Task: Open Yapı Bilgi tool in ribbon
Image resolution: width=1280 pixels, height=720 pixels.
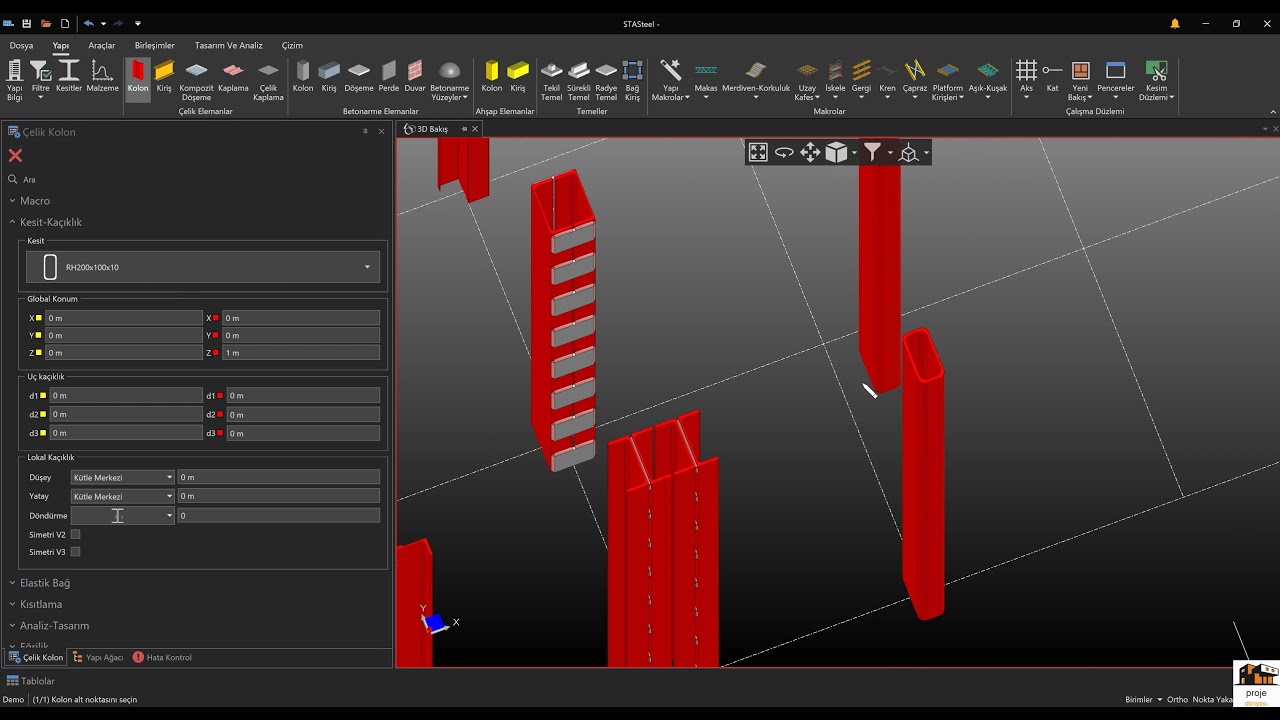Action: point(14,80)
